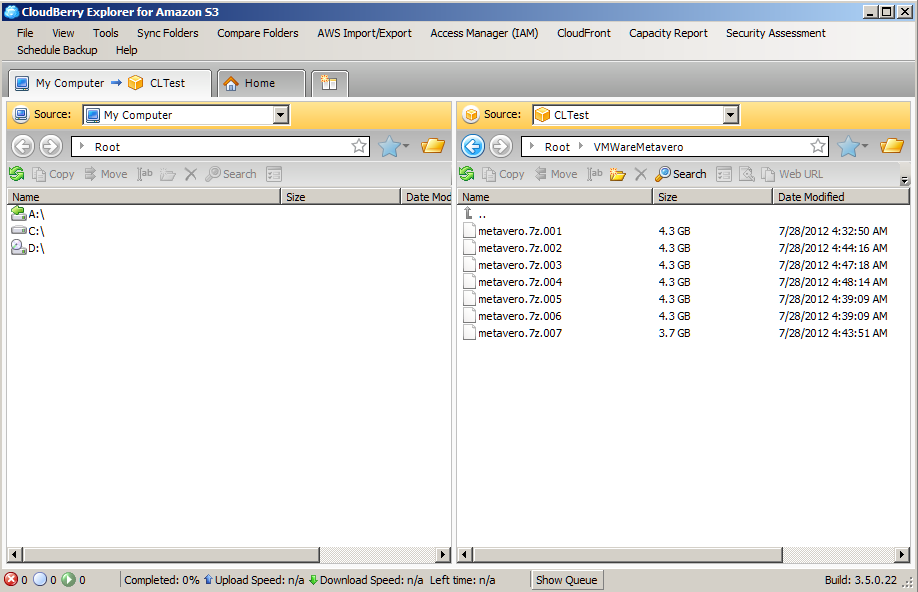The width and height of the screenshot is (918, 592).
Task: Open a new tab with the tab icon
Action: coord(330,84)
